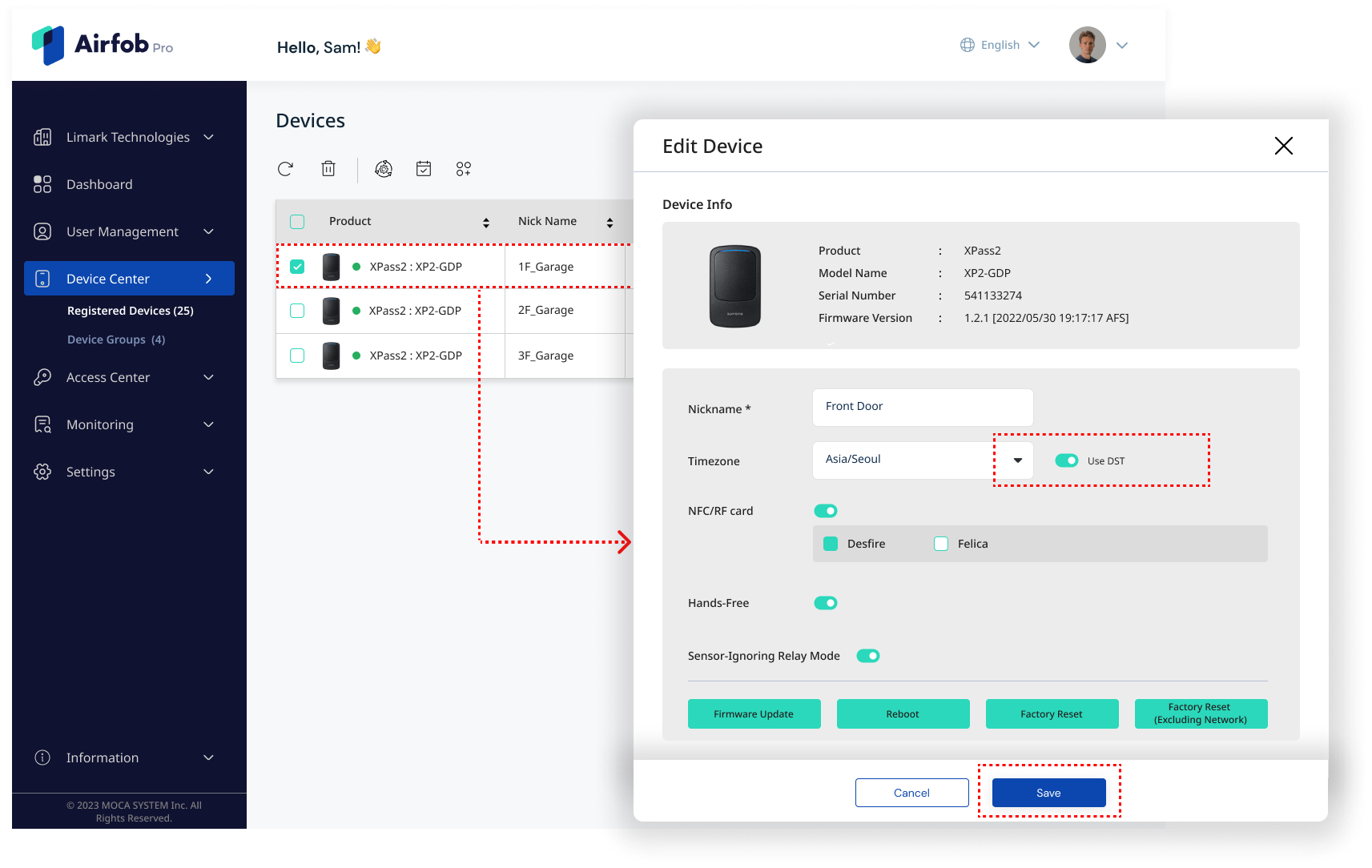Click the calendar check icon in toolbar
The height and width of the screenshot is (868, 1372).
click(x=424, y=169)
